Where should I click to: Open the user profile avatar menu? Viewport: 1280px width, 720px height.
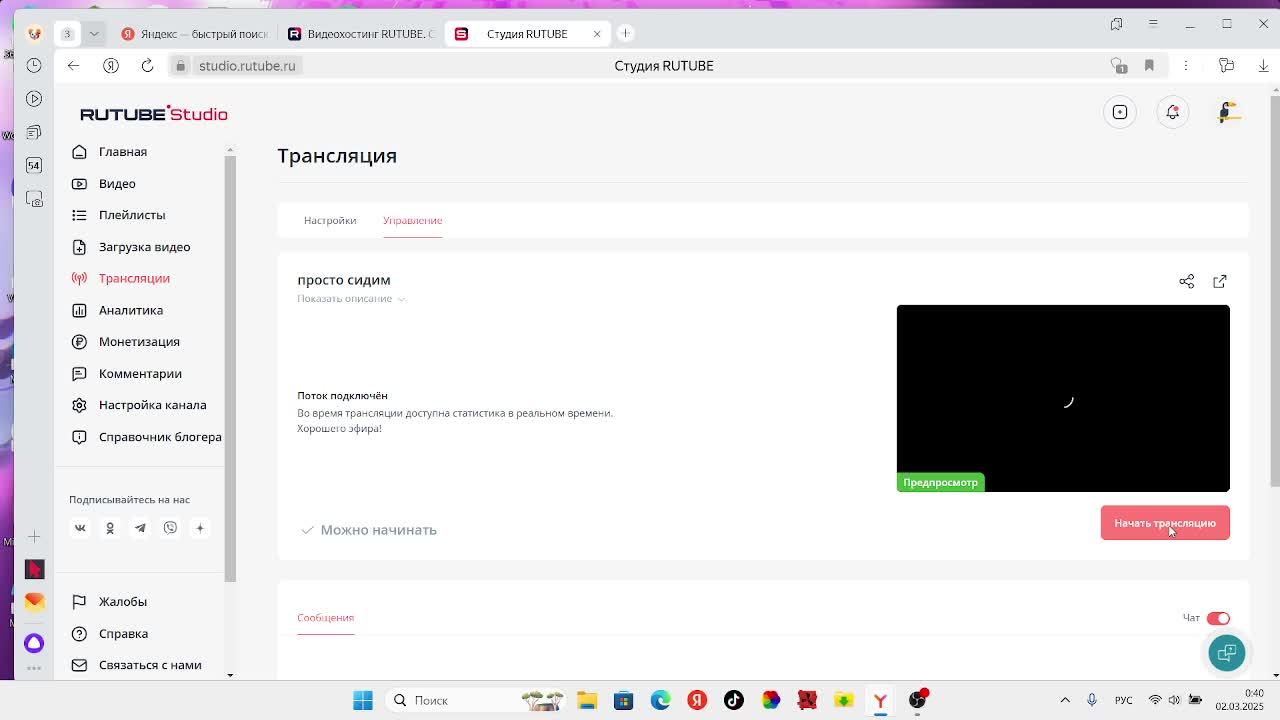tap(1229, 112)
